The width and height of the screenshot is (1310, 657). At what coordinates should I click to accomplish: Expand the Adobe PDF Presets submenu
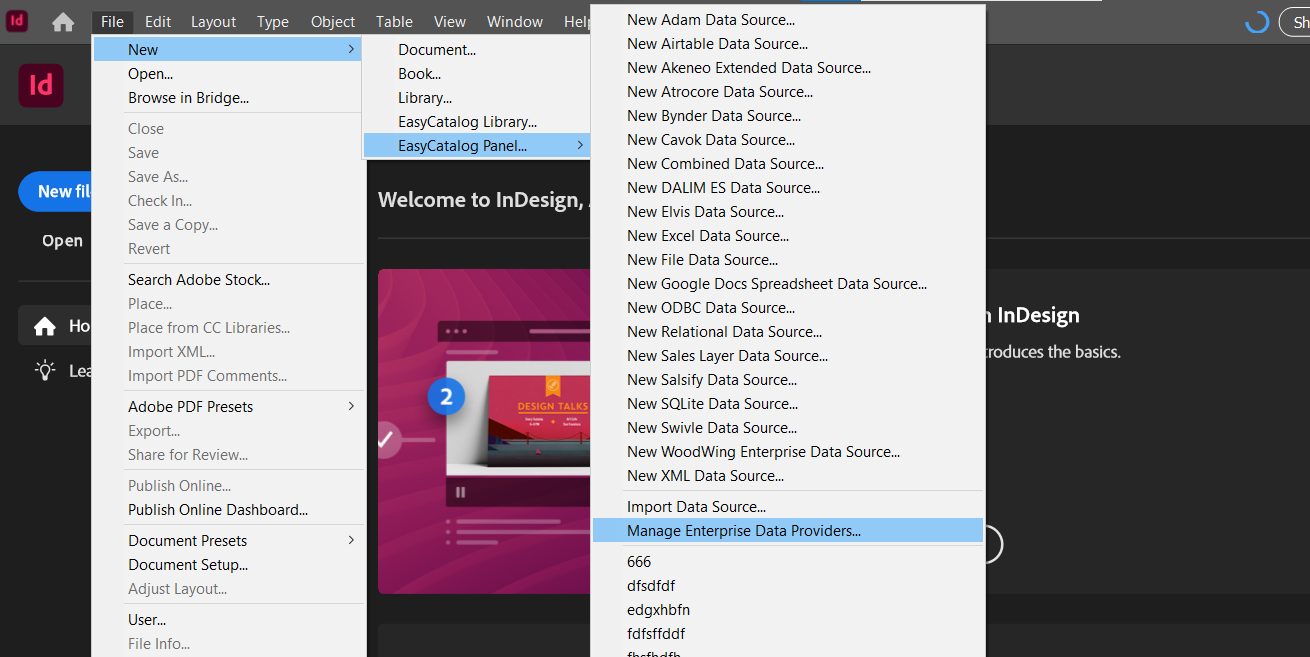tap(244, 406)
